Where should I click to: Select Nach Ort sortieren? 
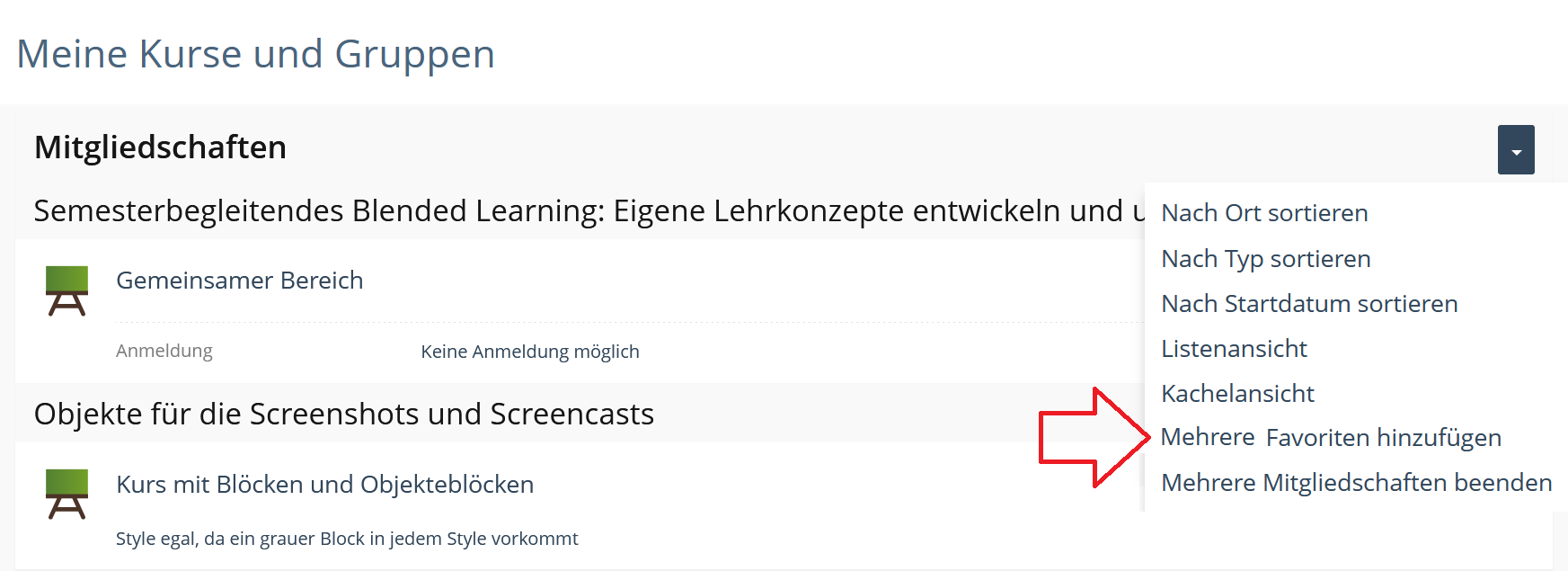(x=1264, y=213)
